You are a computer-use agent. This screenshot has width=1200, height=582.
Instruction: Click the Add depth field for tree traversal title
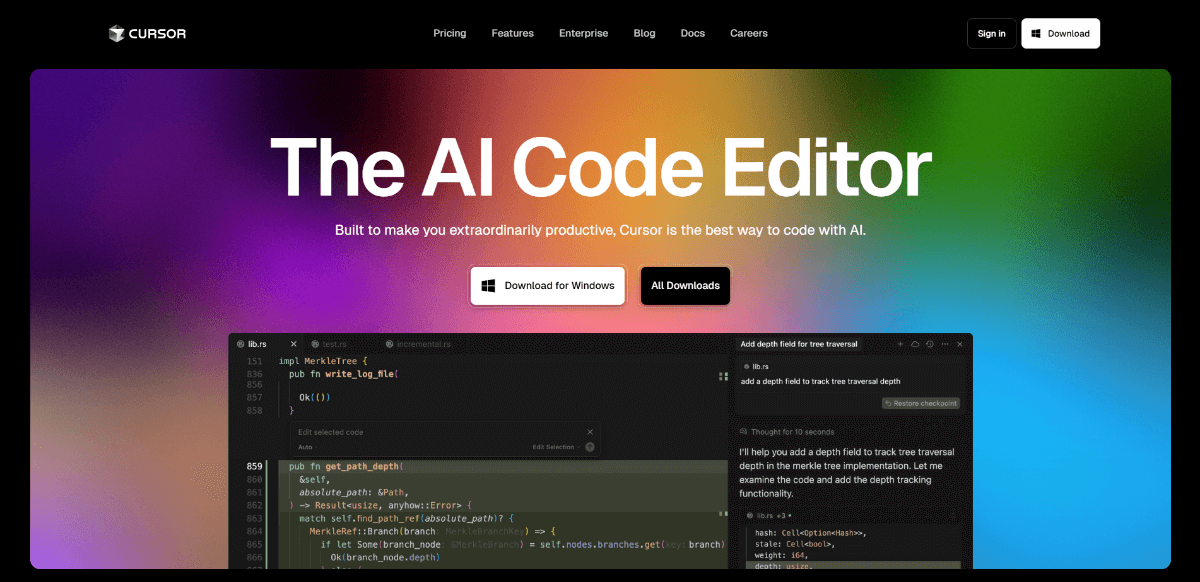(799, 344)
